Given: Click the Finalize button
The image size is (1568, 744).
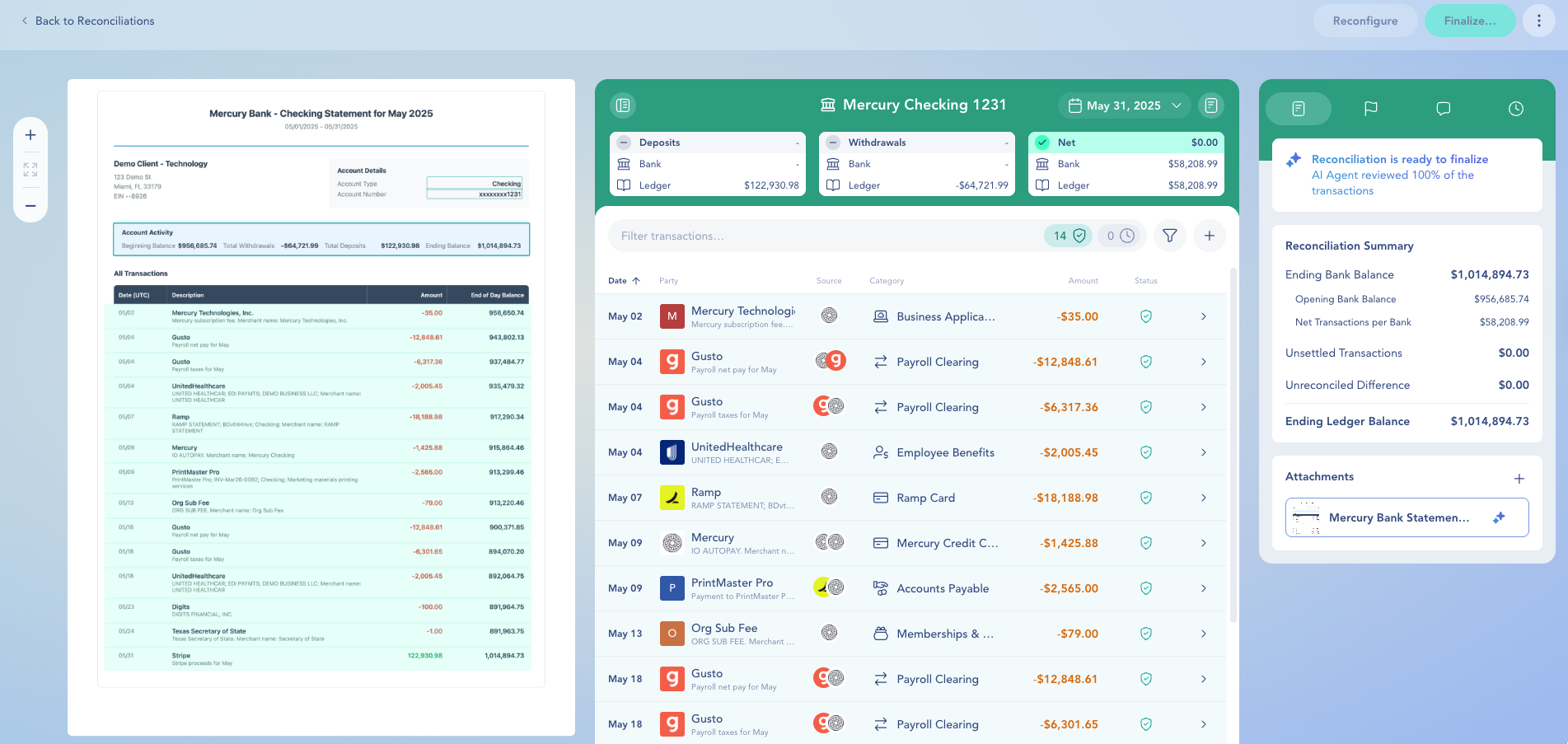Looking at the screenshot, I should tap(1469, 21).
